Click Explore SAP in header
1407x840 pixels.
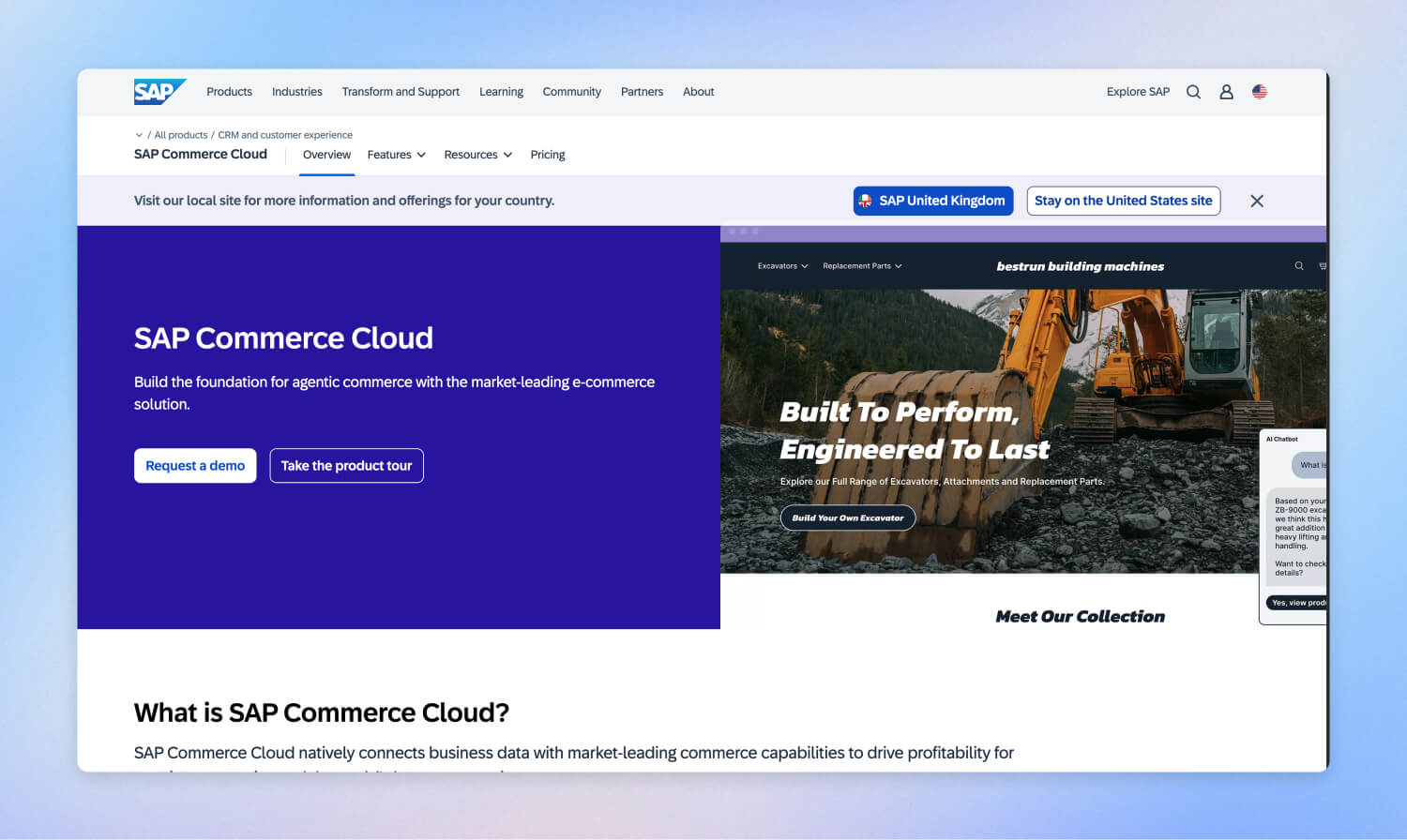click(1138, 92)
